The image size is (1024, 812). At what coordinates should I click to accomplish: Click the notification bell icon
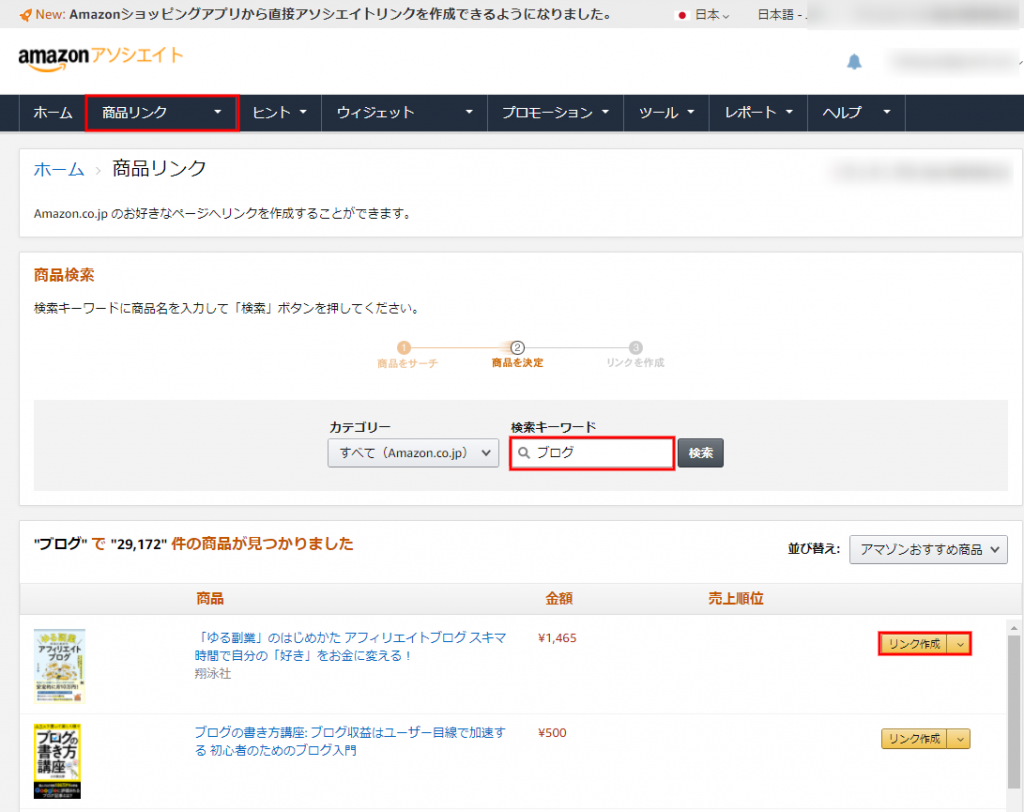click(x=854, y=61)
